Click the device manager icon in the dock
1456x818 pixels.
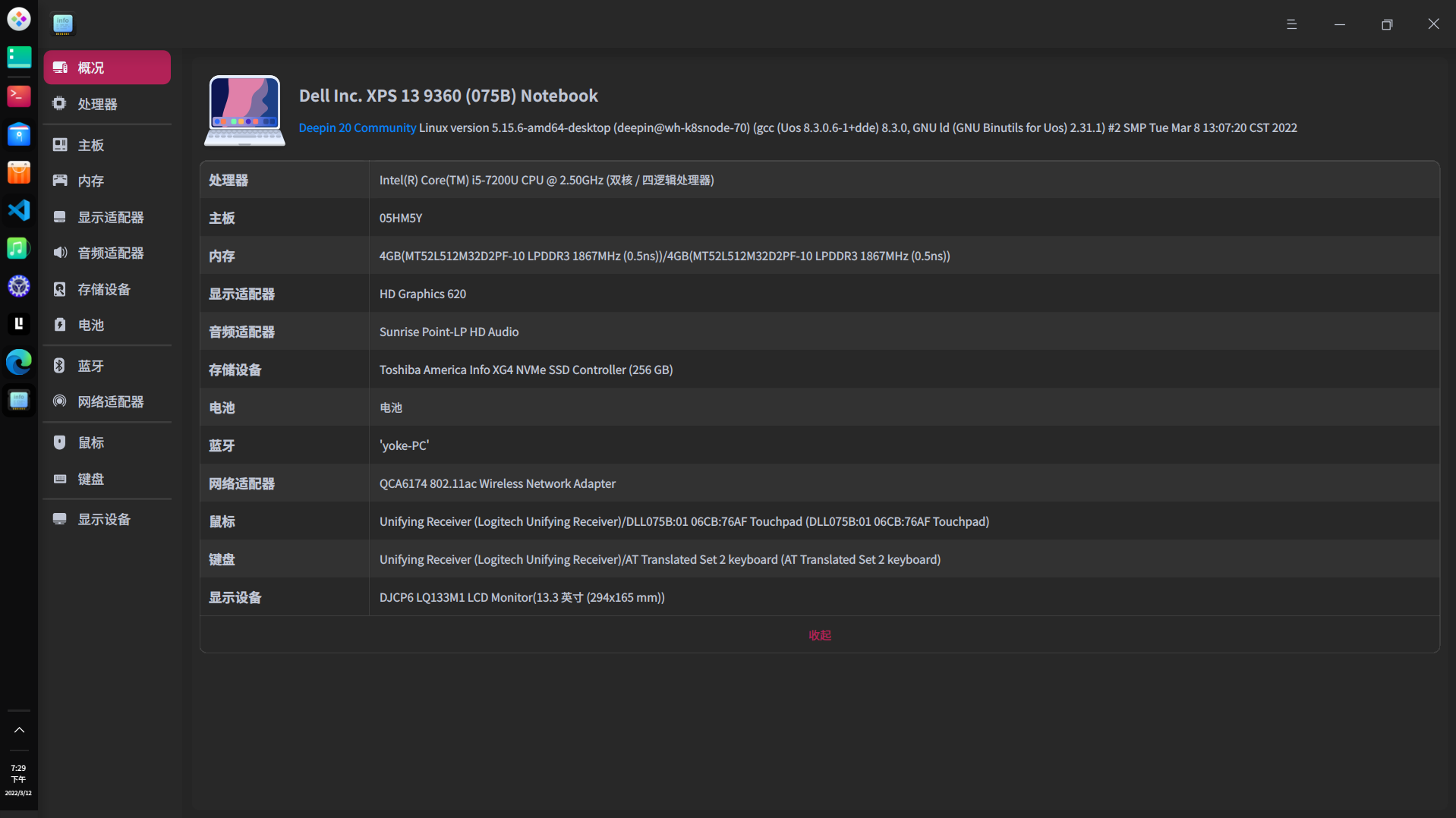click(x=19, y=400)
